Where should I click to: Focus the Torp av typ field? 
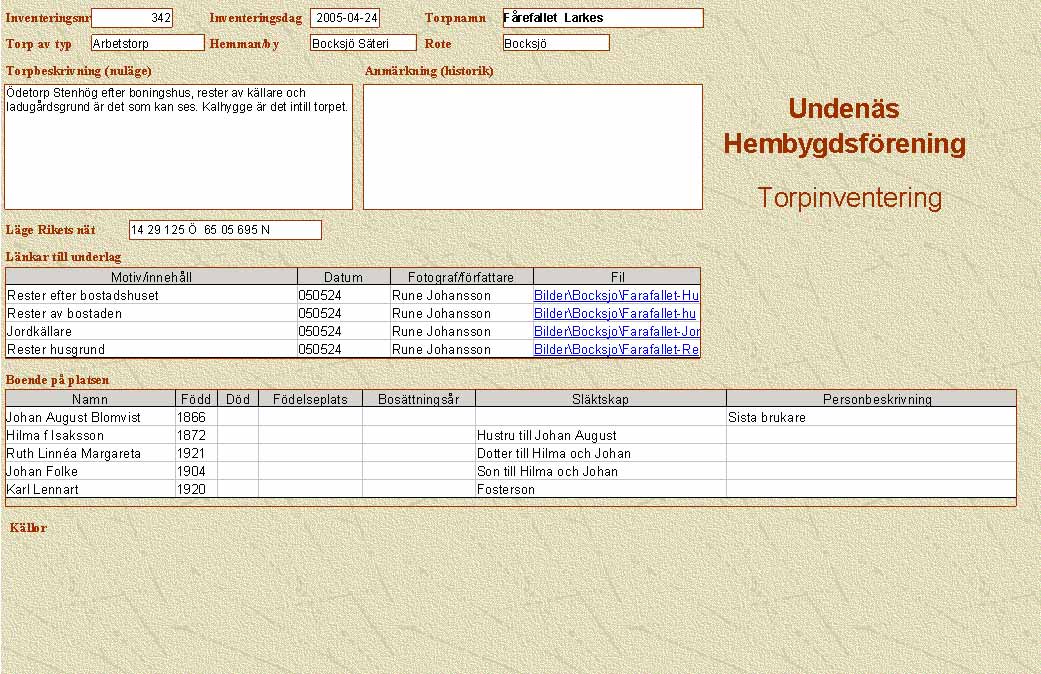147,43
